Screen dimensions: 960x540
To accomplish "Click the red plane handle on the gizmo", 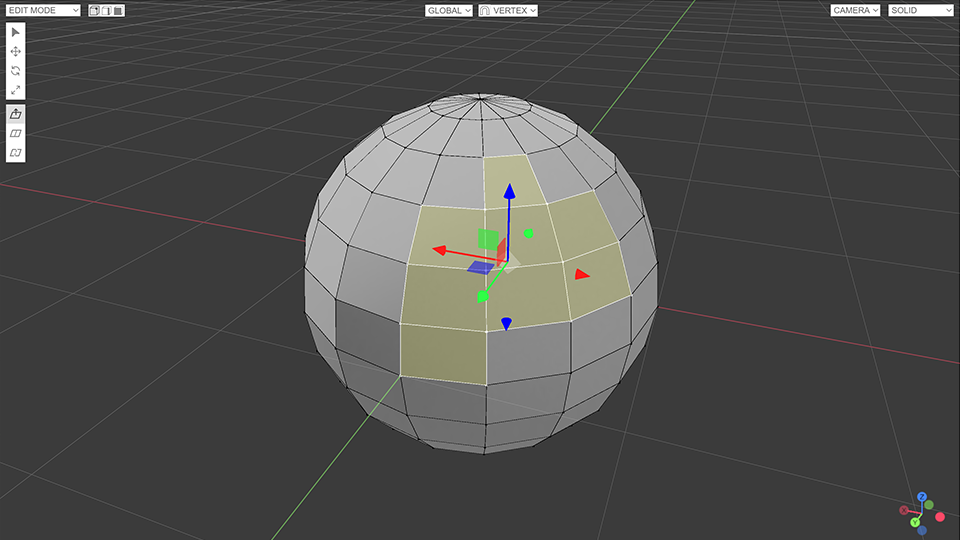I will [501, 251].
